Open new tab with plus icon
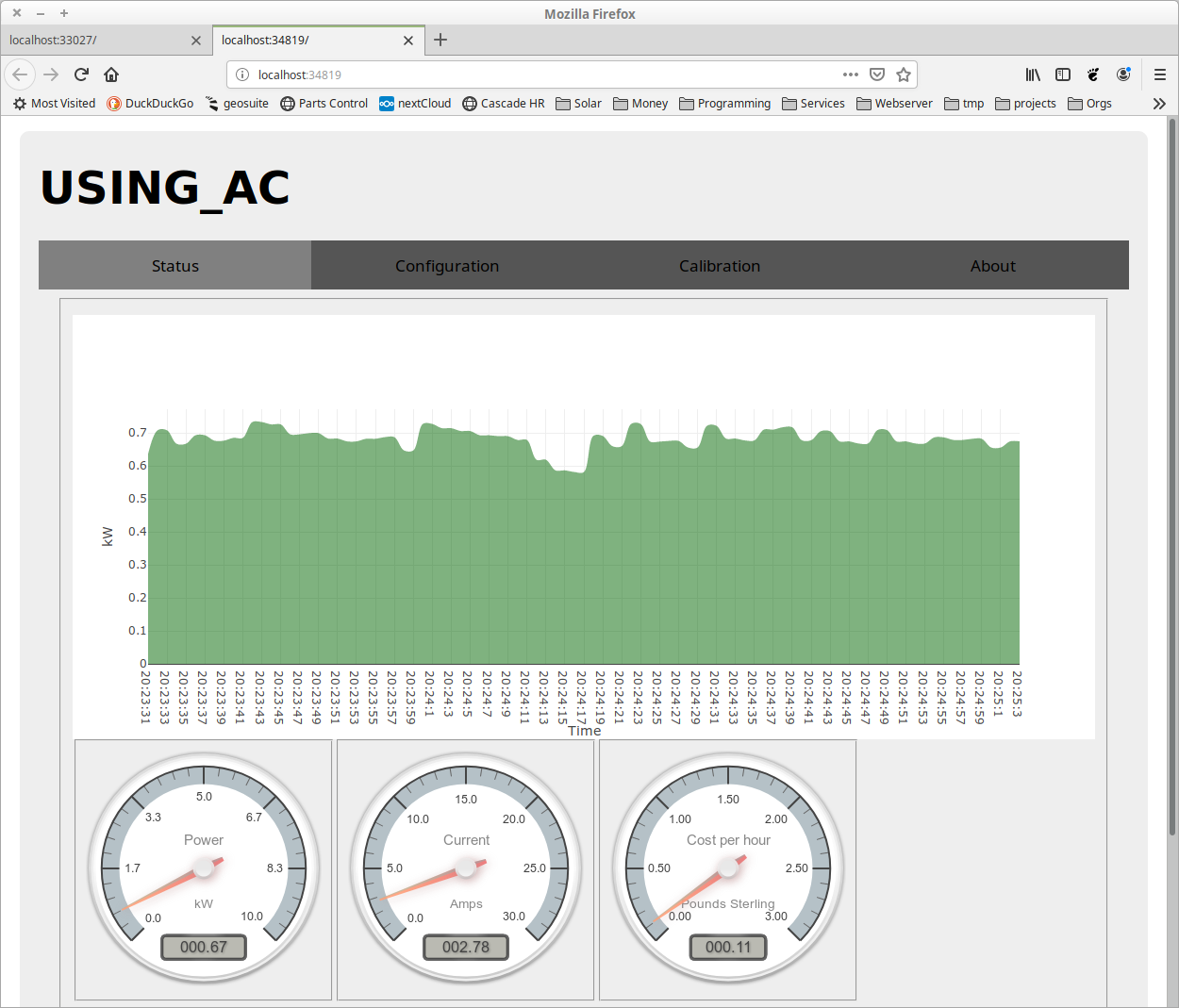The height and width of the screenshot is (1008, 1179). click(440, 40)
